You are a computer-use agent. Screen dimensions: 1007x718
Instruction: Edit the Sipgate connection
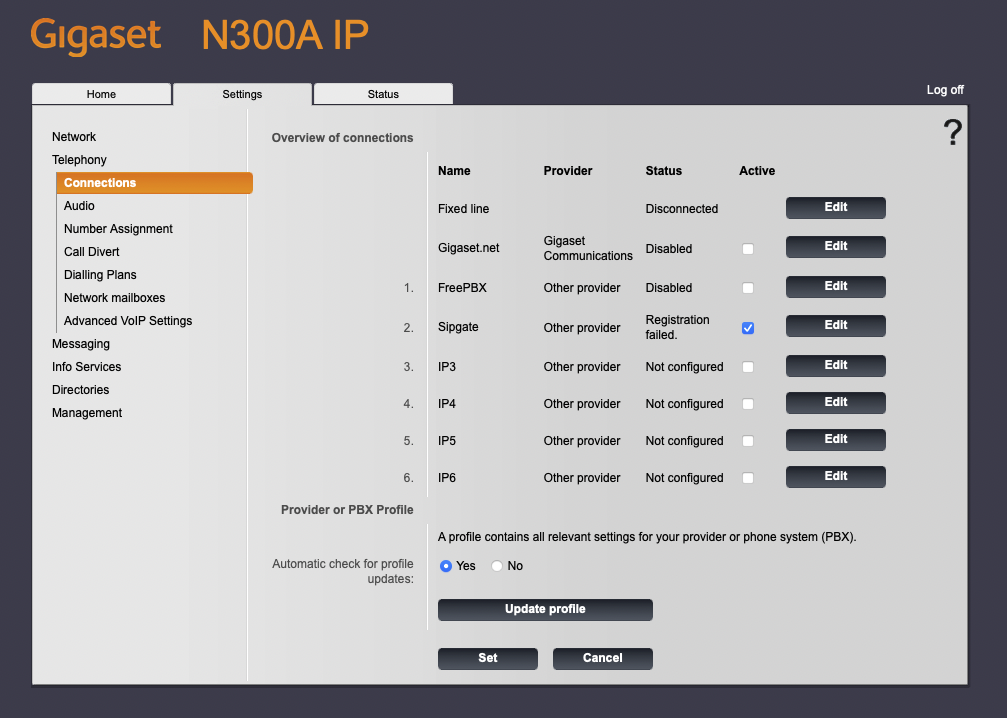(x=836, y=326)
